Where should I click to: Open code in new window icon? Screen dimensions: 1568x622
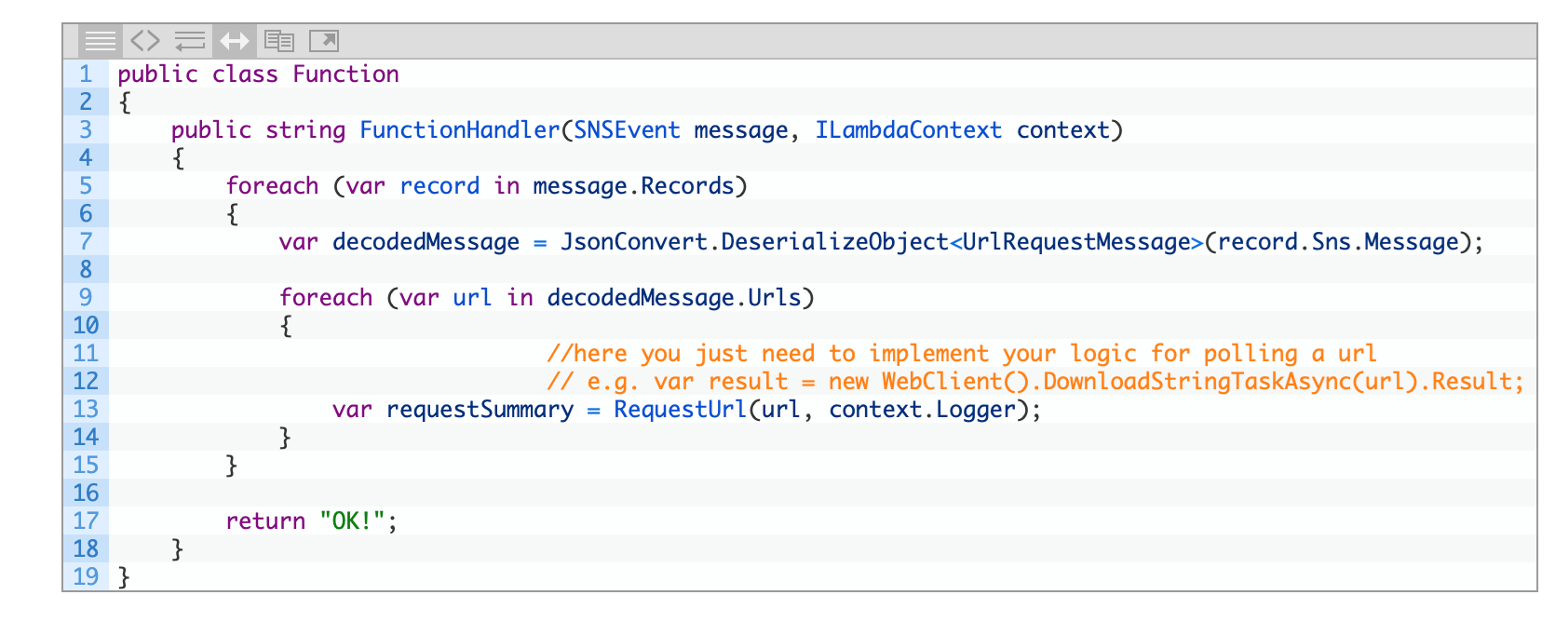323,41
